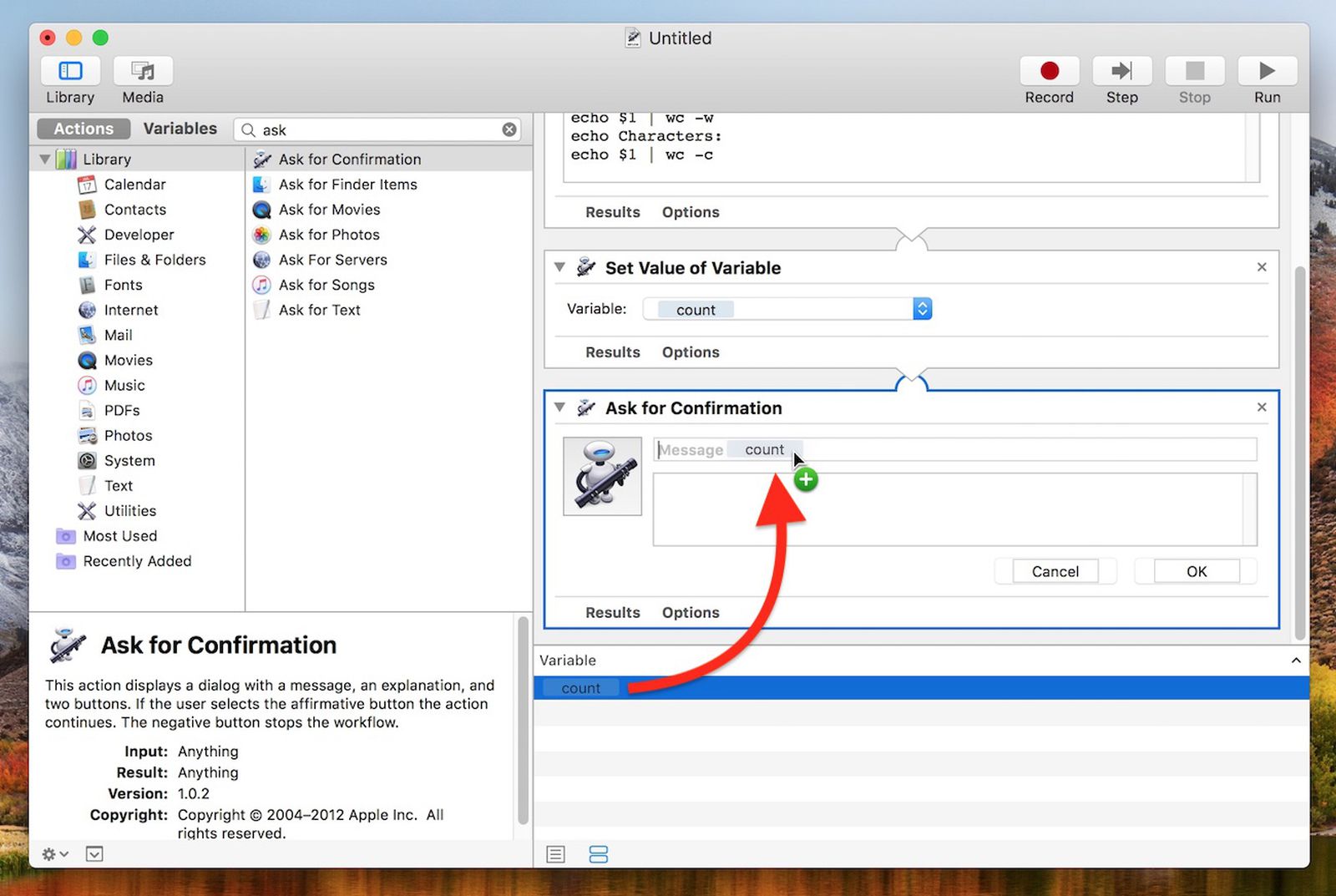This screenshot has height=896, width=1336.
Task: Click the Record toolbar icon
Action: [x=1049, y=71]
